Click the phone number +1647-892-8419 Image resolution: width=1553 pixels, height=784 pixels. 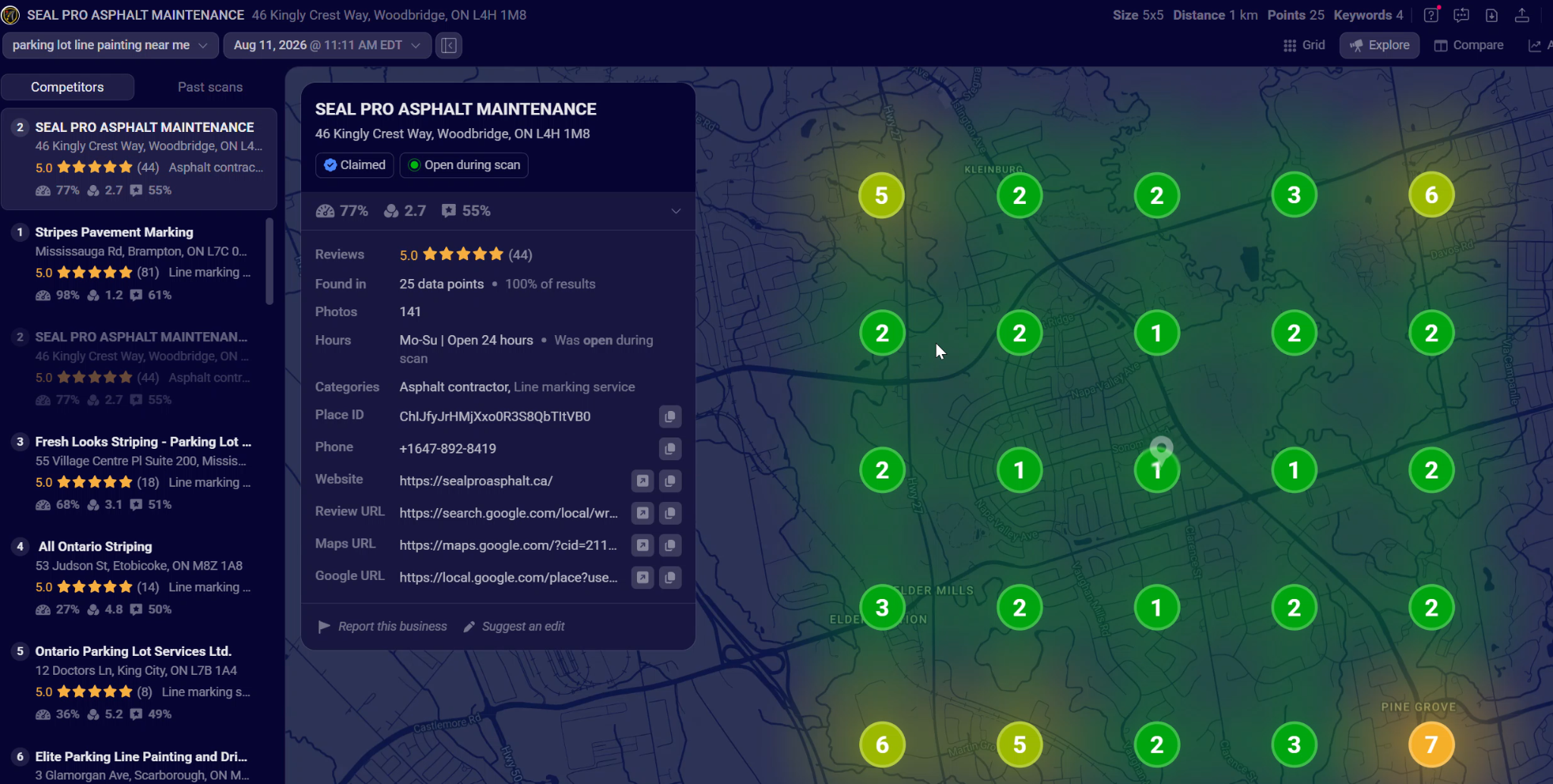[x=448, y=449]
